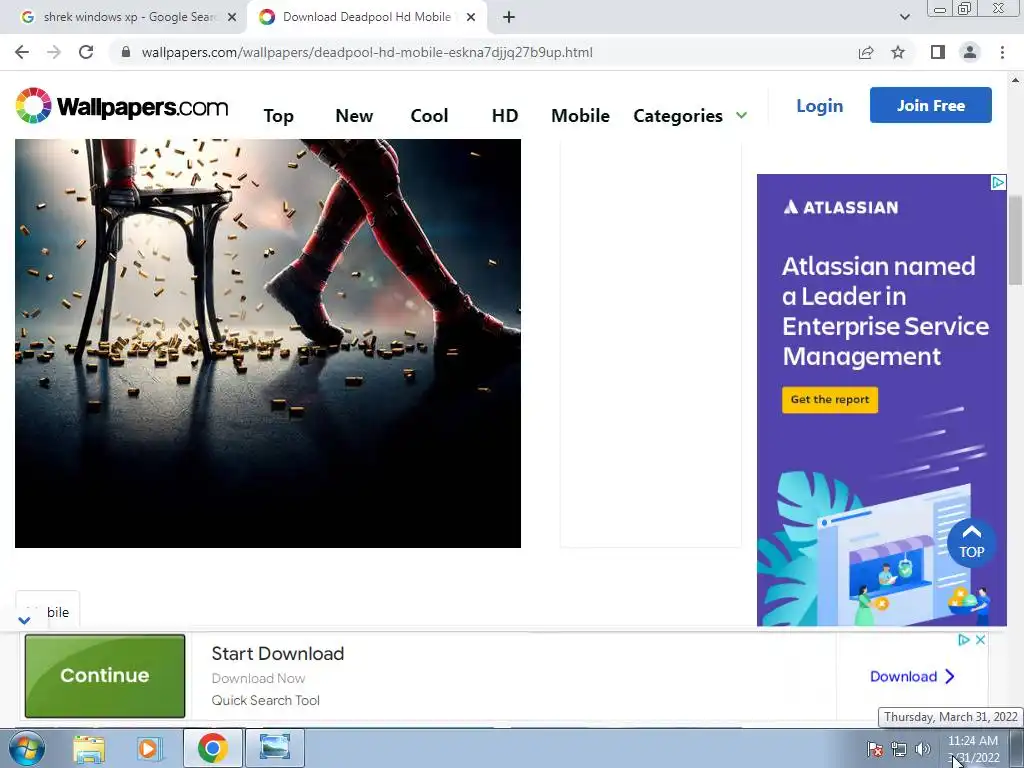This screenshot has height=768, width=1024.
Task: Open a new browser tab
Action: [509, 18]
